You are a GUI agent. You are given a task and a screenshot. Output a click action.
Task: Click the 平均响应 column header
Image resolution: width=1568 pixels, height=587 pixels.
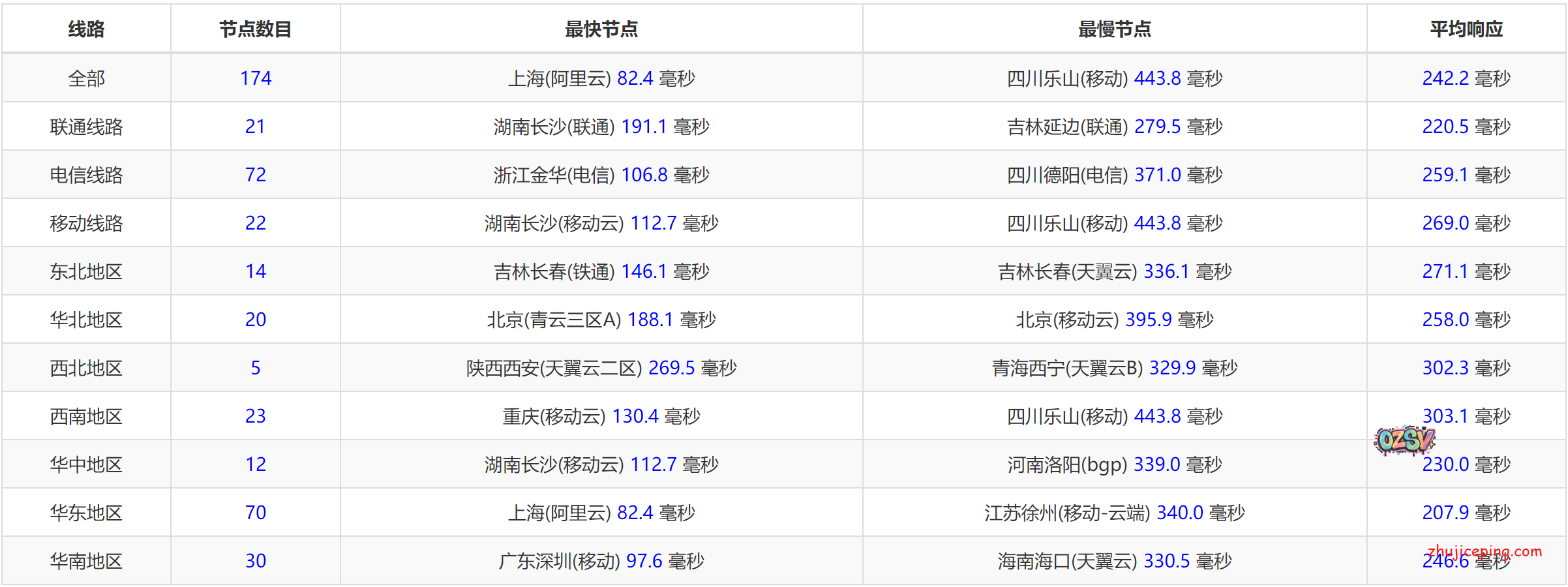(x=1466, y=29)
